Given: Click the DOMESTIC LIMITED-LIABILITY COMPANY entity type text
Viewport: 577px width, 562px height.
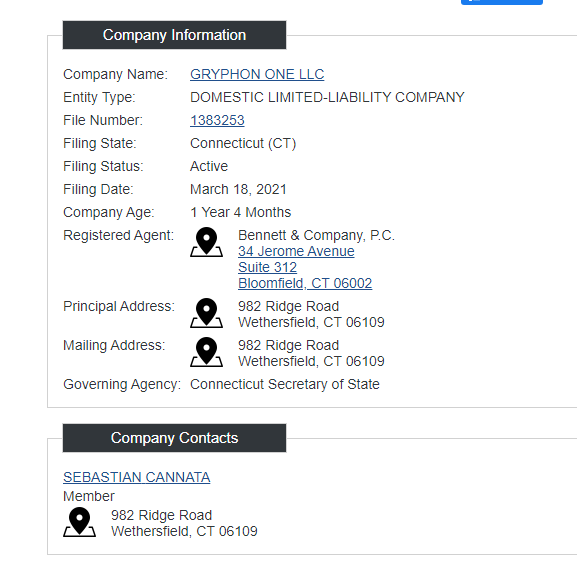Looking at the screenshot, I should coord(327,97).
